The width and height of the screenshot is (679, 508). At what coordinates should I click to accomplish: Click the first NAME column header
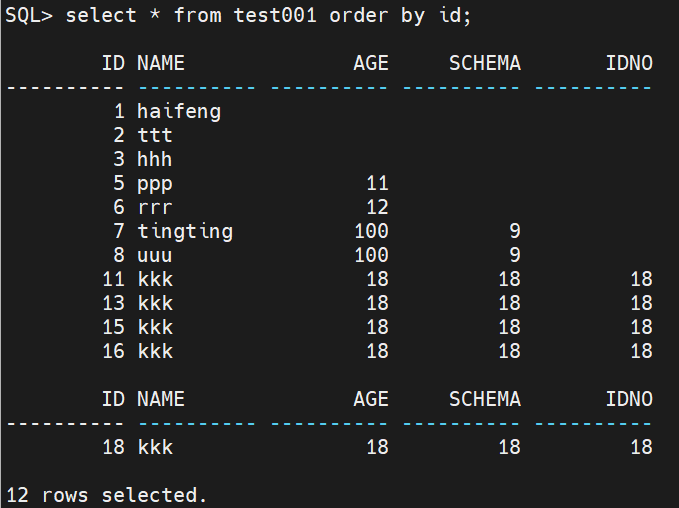point(161,64)
